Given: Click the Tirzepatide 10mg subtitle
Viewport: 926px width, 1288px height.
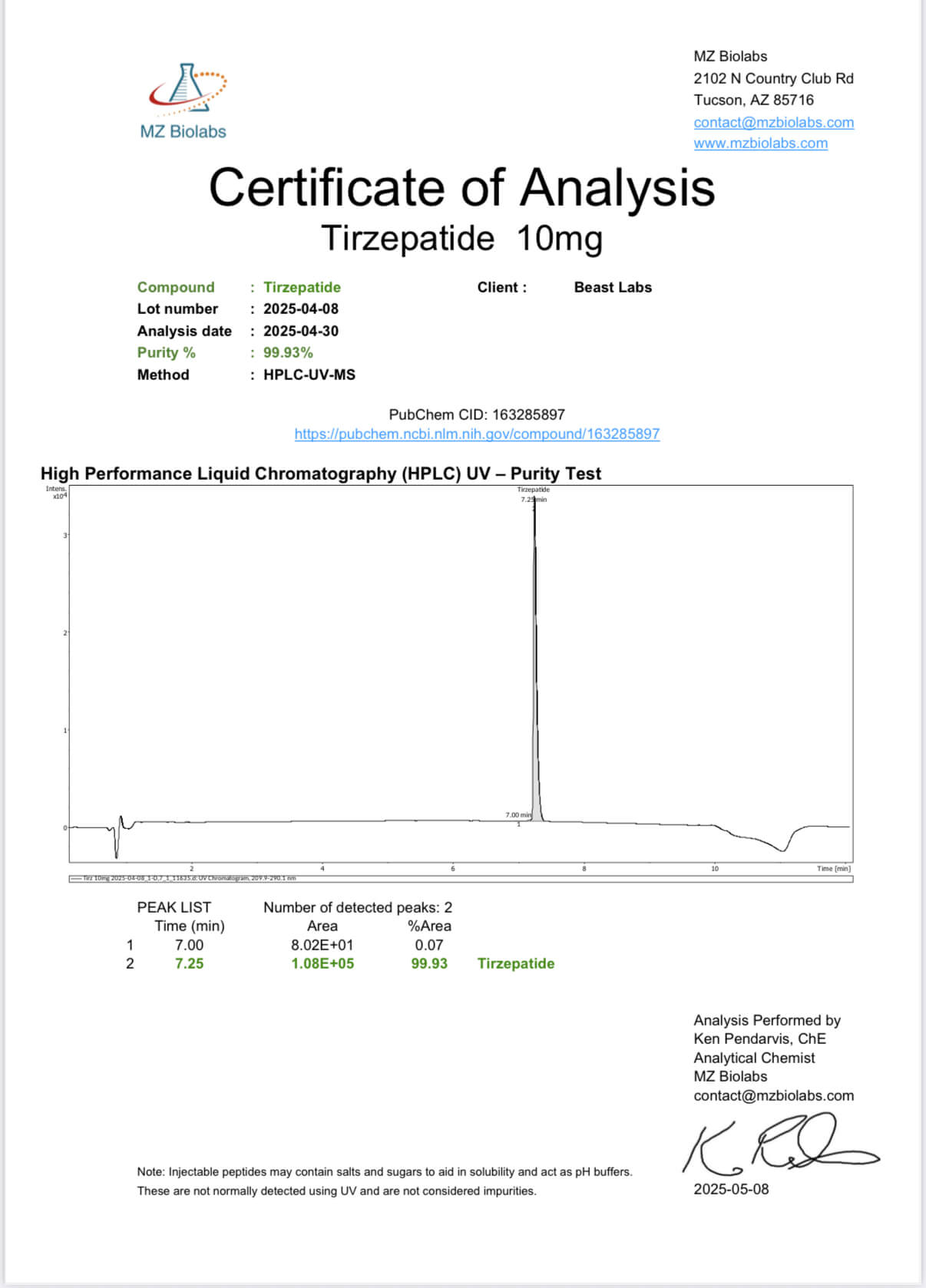Looking at the screenshot, I should (x=461, y=239).
